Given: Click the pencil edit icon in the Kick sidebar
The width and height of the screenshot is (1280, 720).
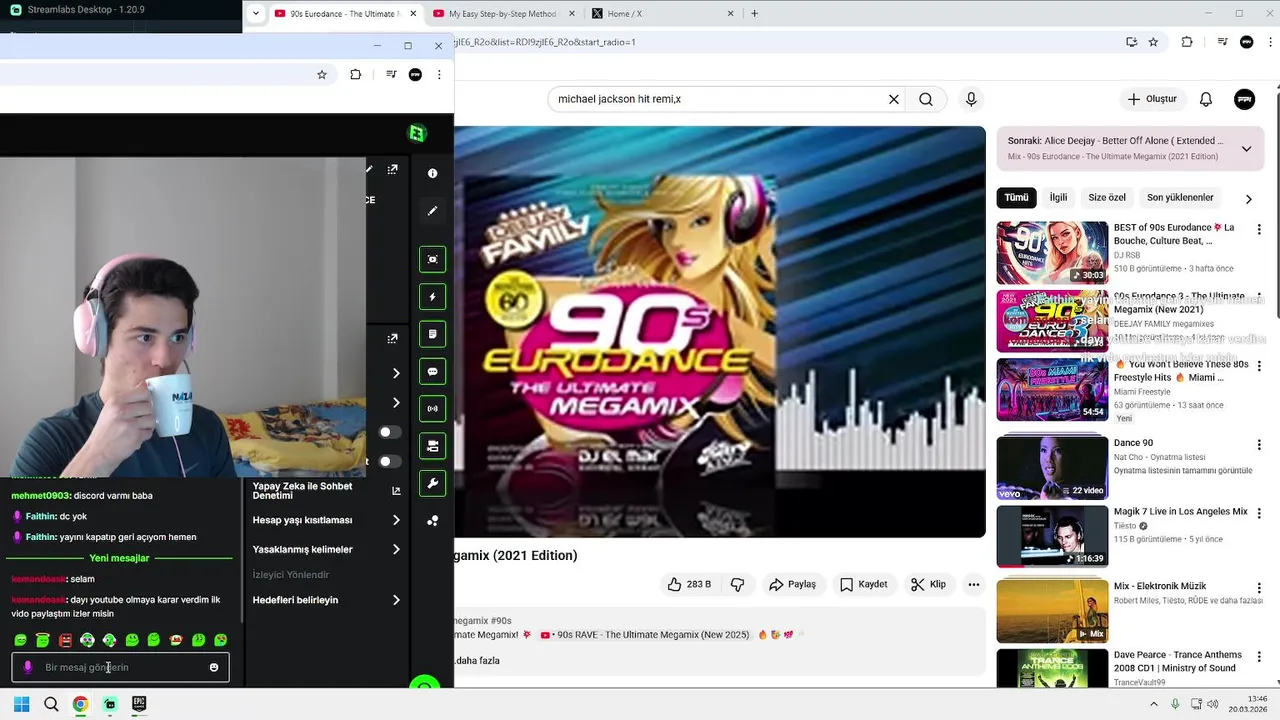Looking at the screenshot, I should 432,211.
